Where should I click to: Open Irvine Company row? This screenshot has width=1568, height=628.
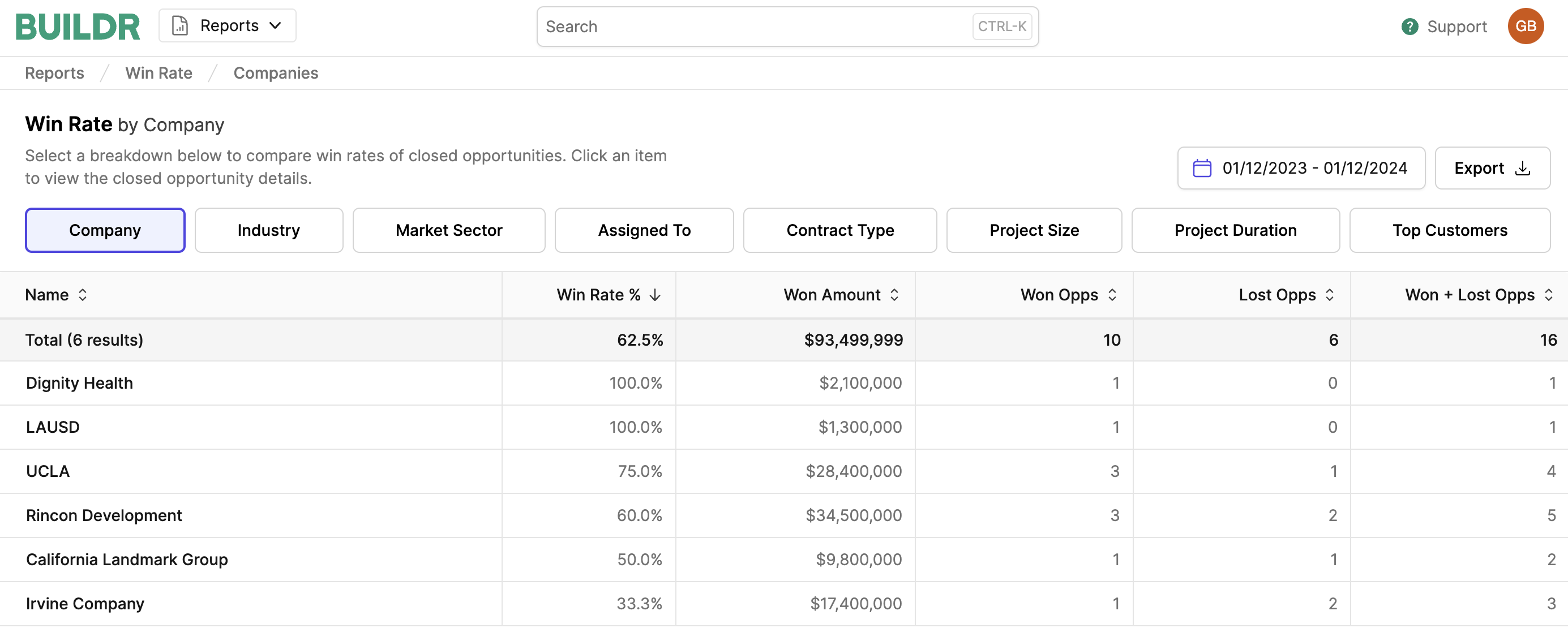[784, 604]
